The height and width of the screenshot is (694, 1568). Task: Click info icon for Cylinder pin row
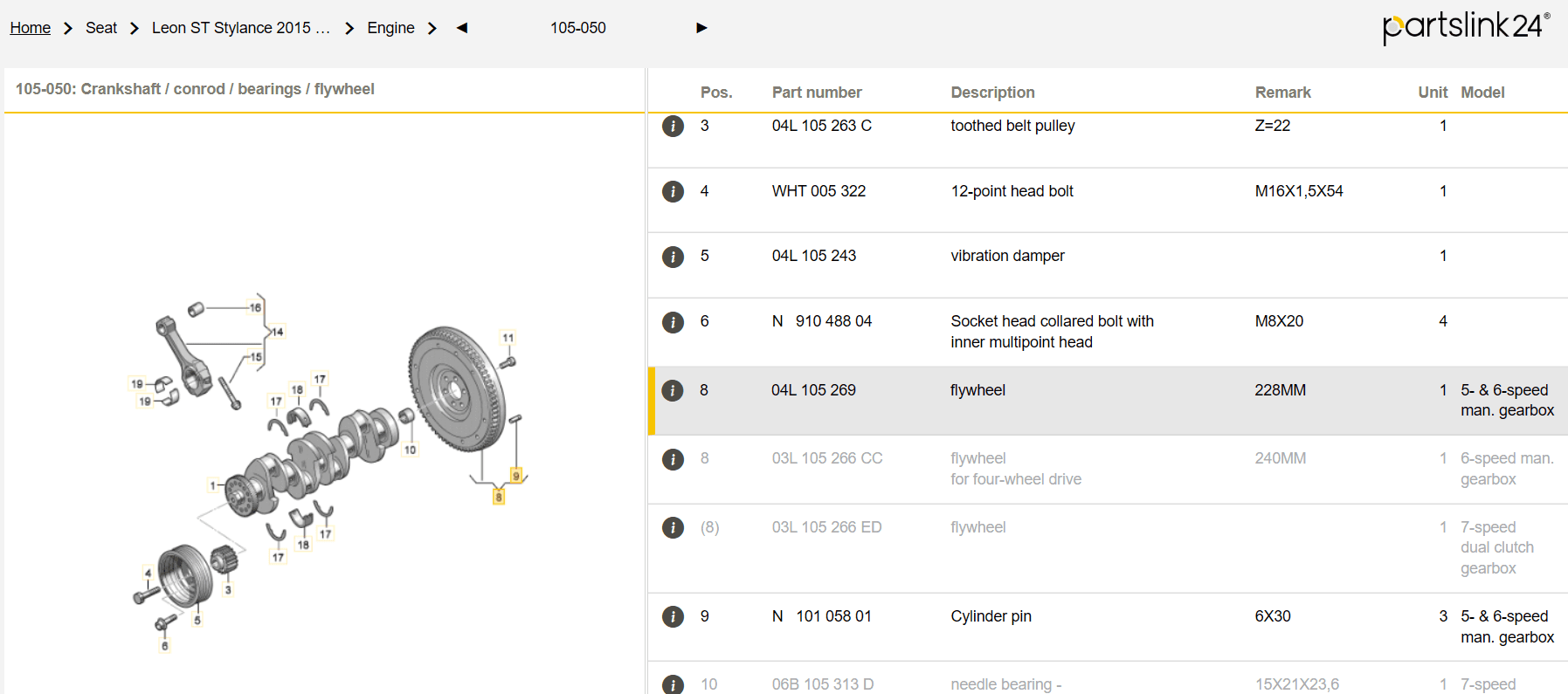click(673, 617)
